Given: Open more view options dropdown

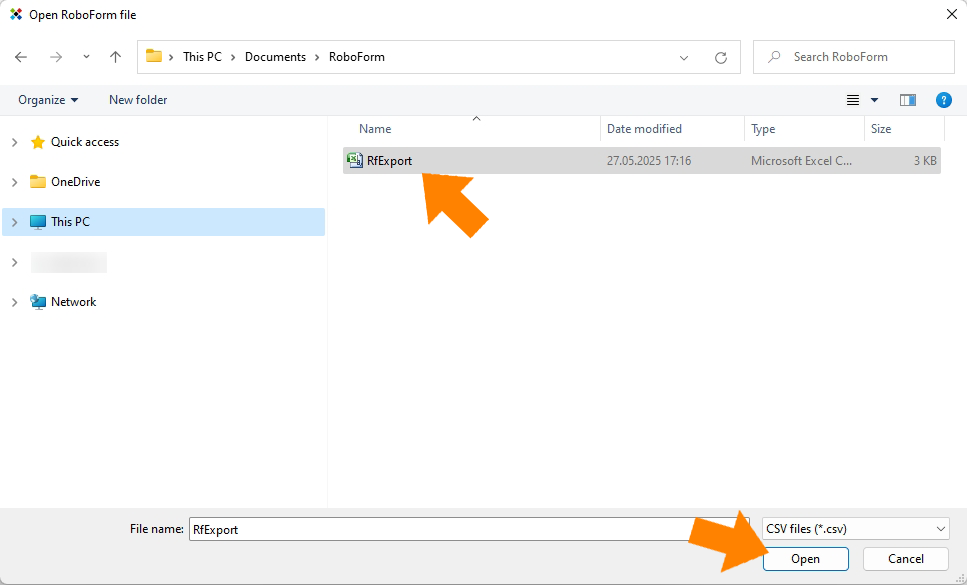Looking at the screenshot, I should click(x=874, y=100).
